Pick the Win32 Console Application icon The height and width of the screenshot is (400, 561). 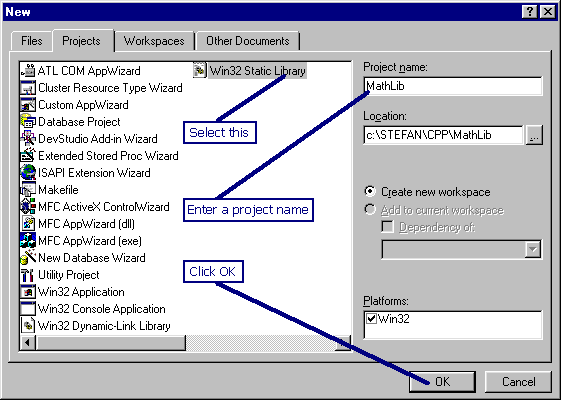(28, 309)
